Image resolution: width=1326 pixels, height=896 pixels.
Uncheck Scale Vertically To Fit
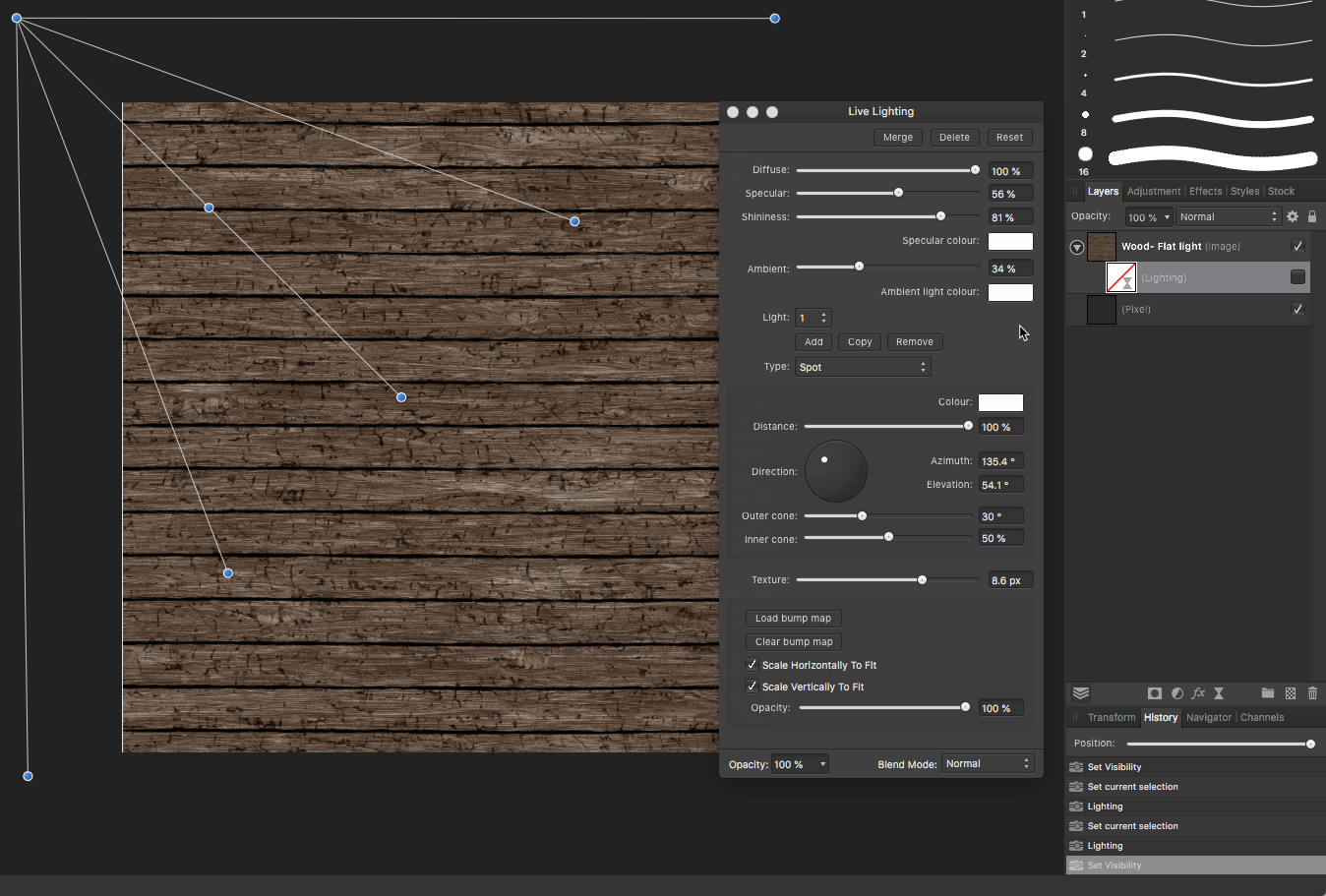752,686
